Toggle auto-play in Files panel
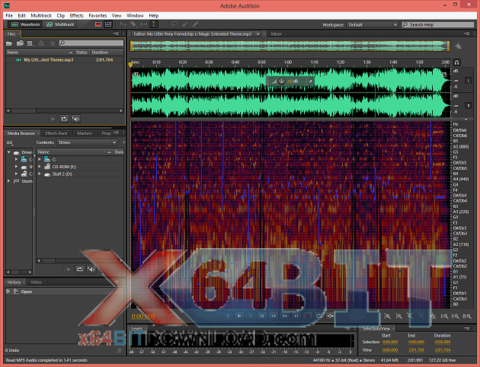Image resolution: width=480 pixels, height=367 pixels. (76, 119)
